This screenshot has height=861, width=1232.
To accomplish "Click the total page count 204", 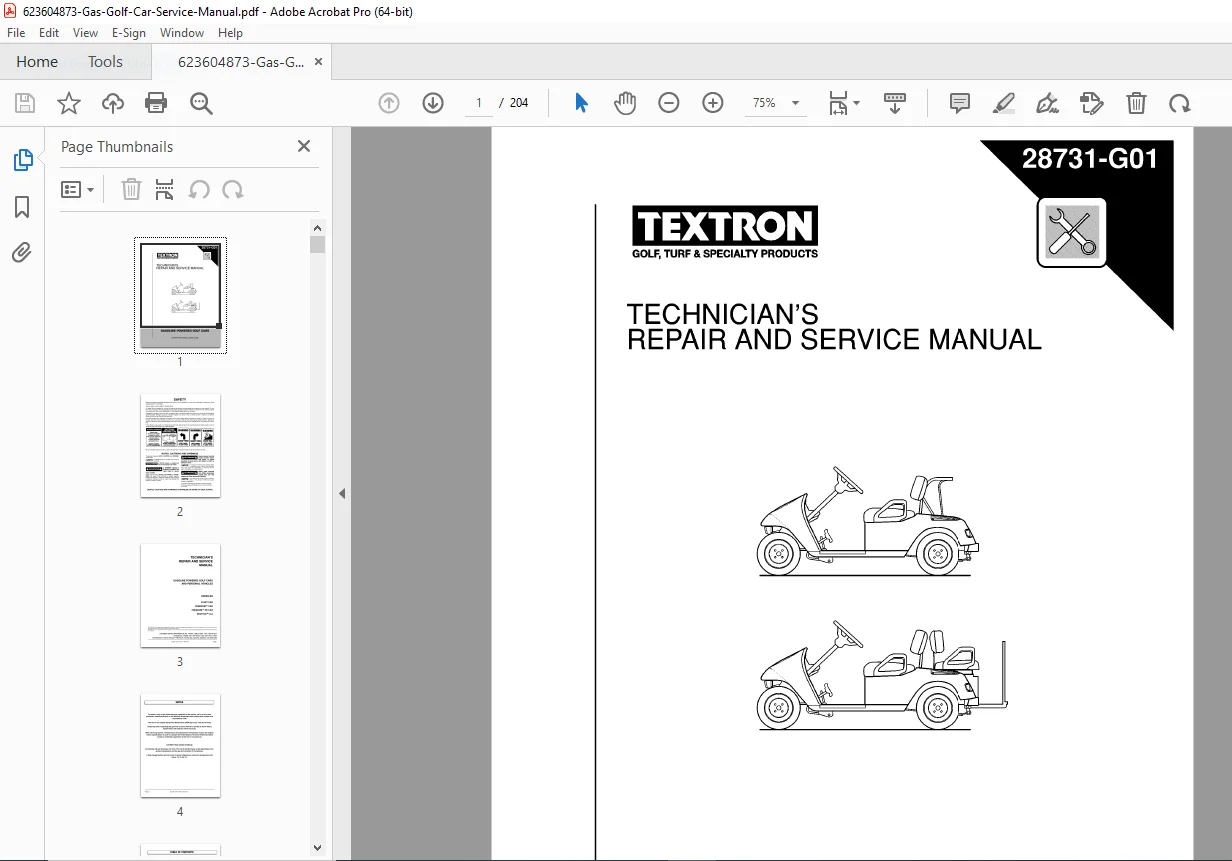I will 519,103.
